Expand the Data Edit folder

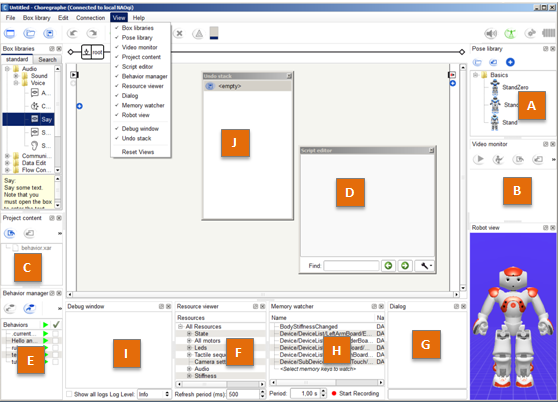(x=7, y=163)
